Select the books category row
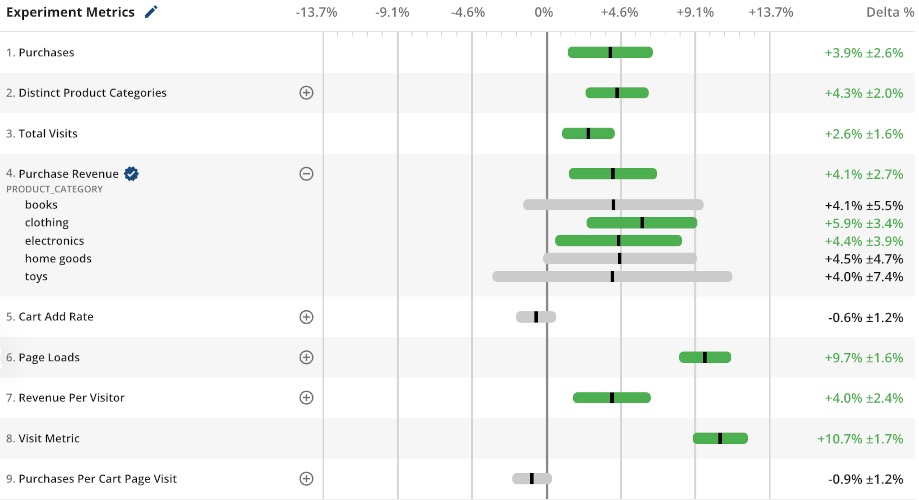This screenshot has width=919, height=500. (42, 205)
